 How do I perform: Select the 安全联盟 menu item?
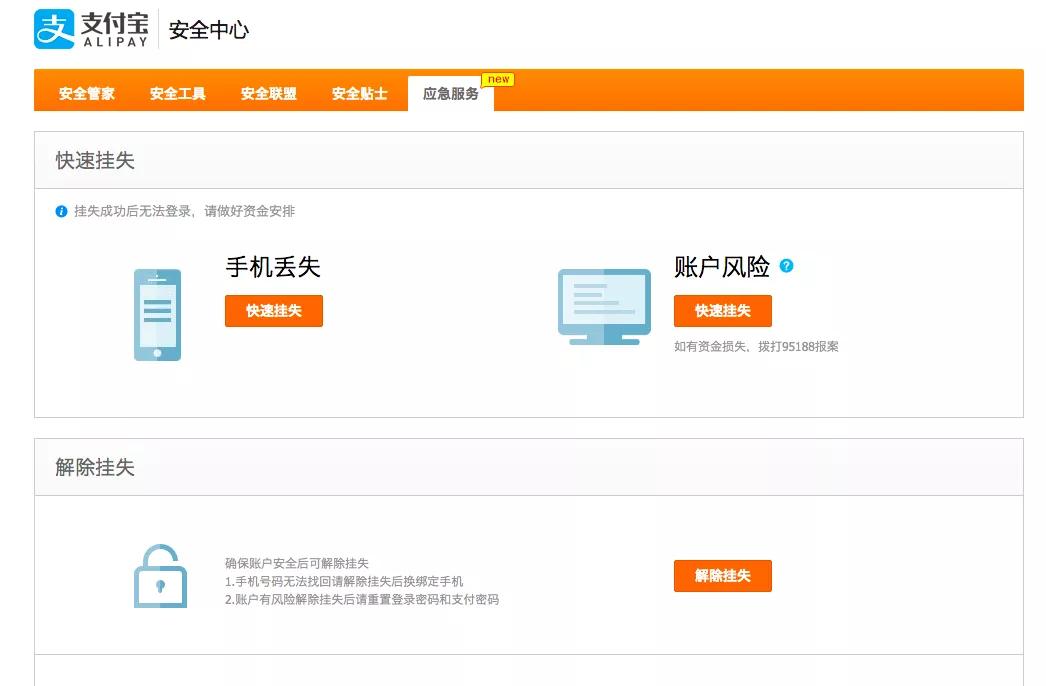tap(266, 93)
